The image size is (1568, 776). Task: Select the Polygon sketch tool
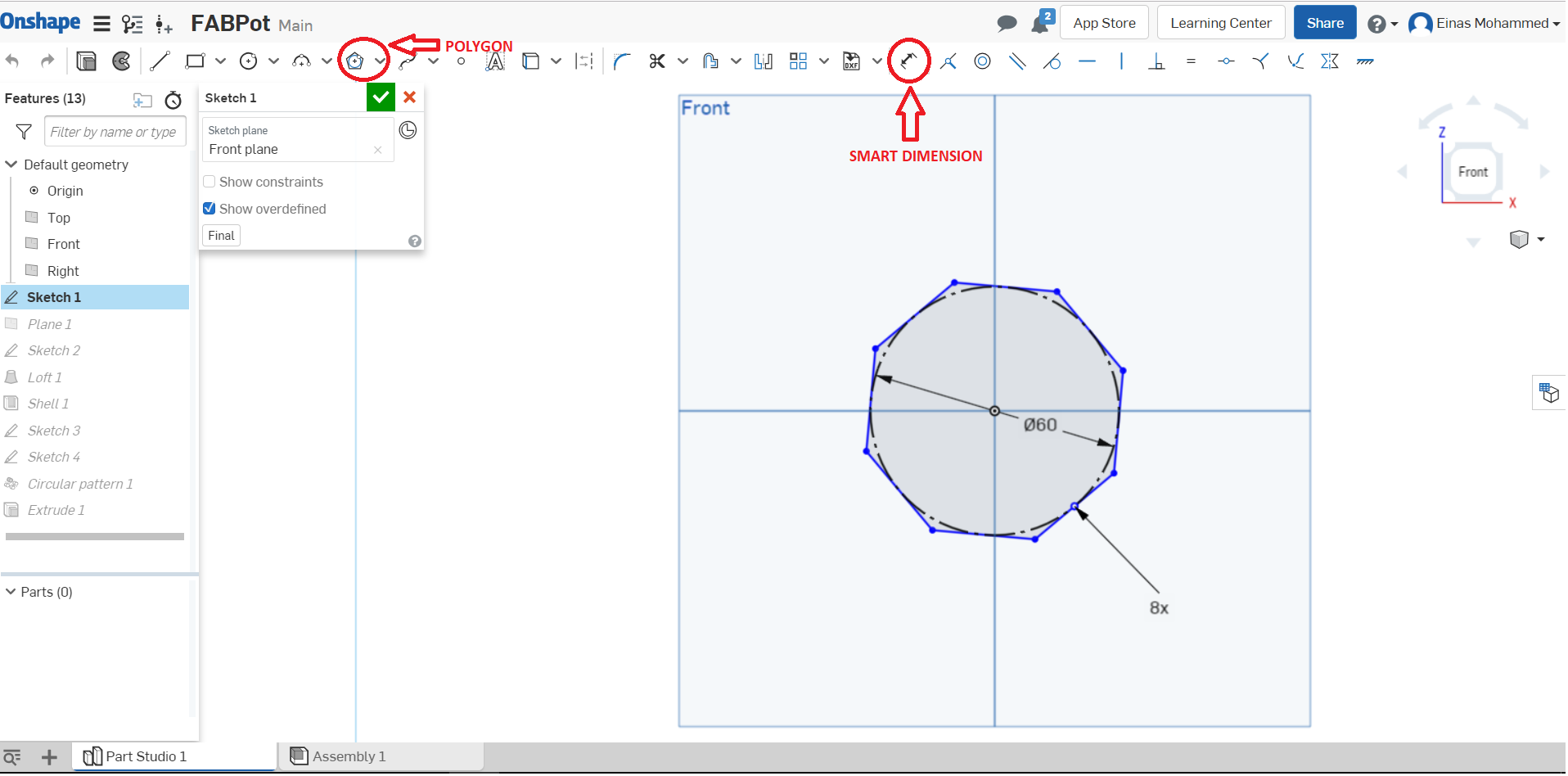[355, 61]
